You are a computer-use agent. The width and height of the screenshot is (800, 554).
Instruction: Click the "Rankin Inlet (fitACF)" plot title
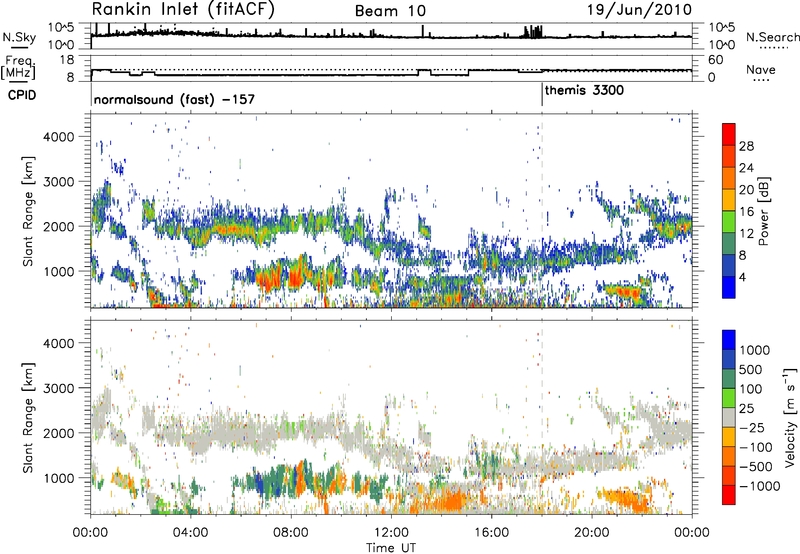click(x=183, y=10)
